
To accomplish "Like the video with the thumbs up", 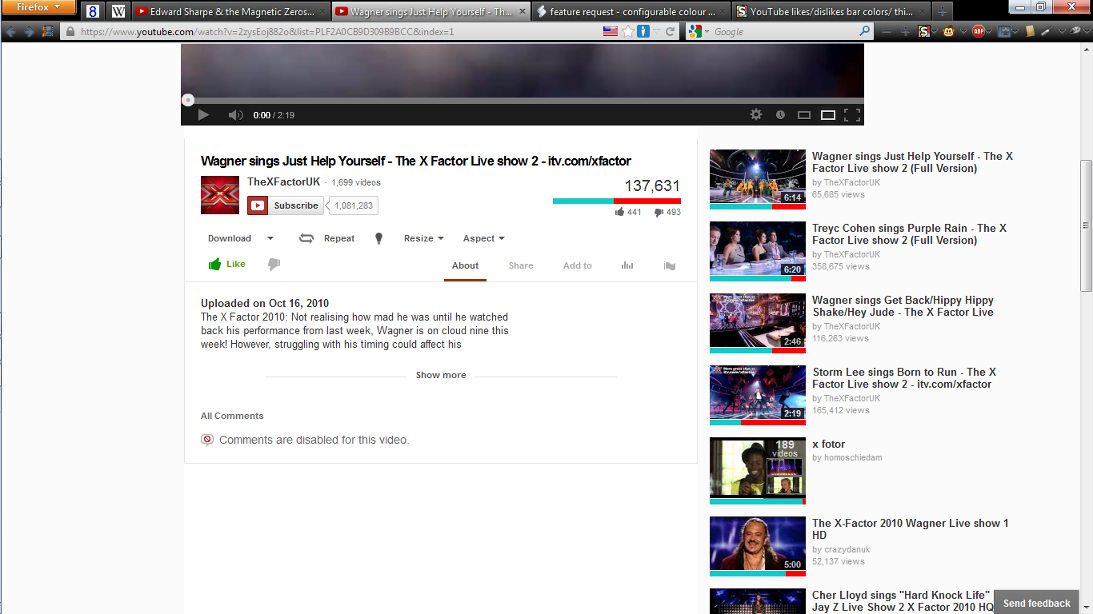I will (228, 264).
